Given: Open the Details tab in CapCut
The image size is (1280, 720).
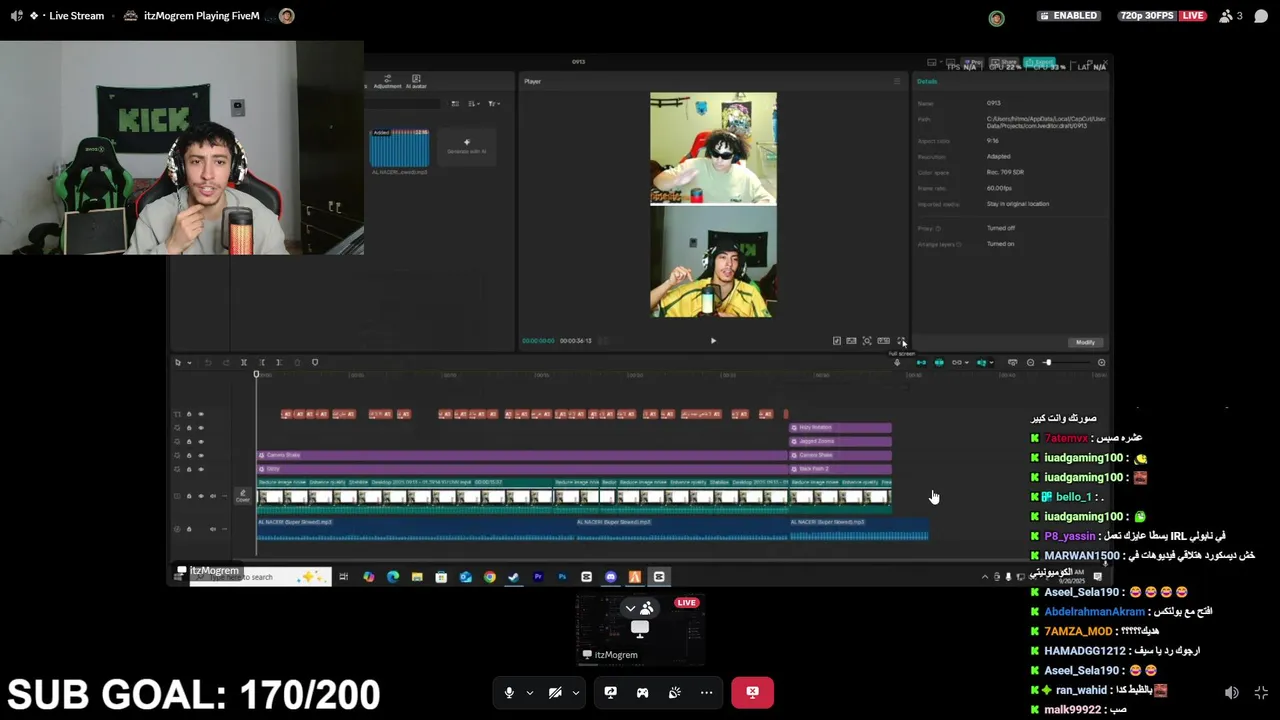Looking at the screenshot, I should pyautogui.click(x=927, y=81).
